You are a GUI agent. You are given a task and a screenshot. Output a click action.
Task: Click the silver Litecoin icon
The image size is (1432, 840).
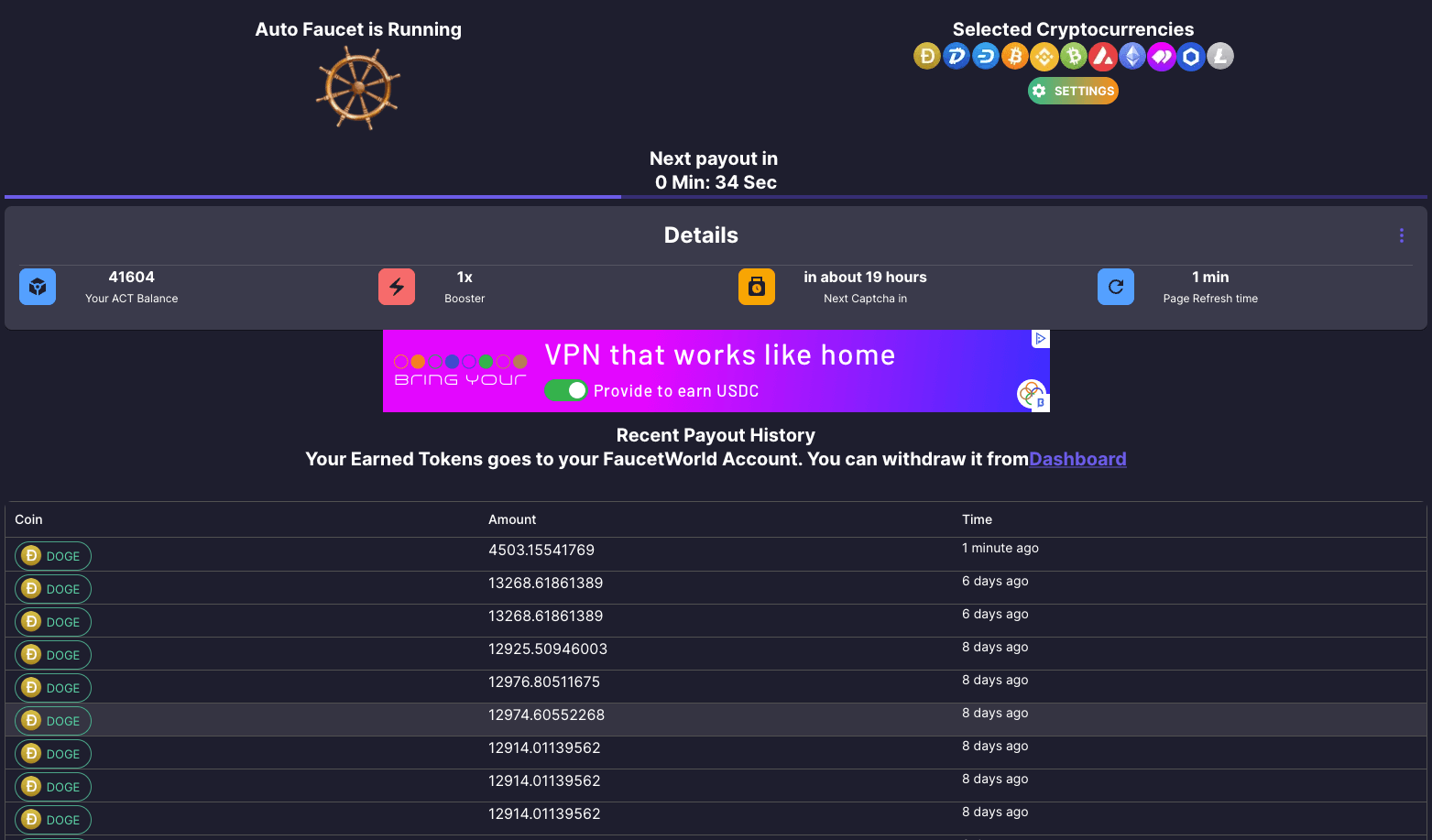1219,57
